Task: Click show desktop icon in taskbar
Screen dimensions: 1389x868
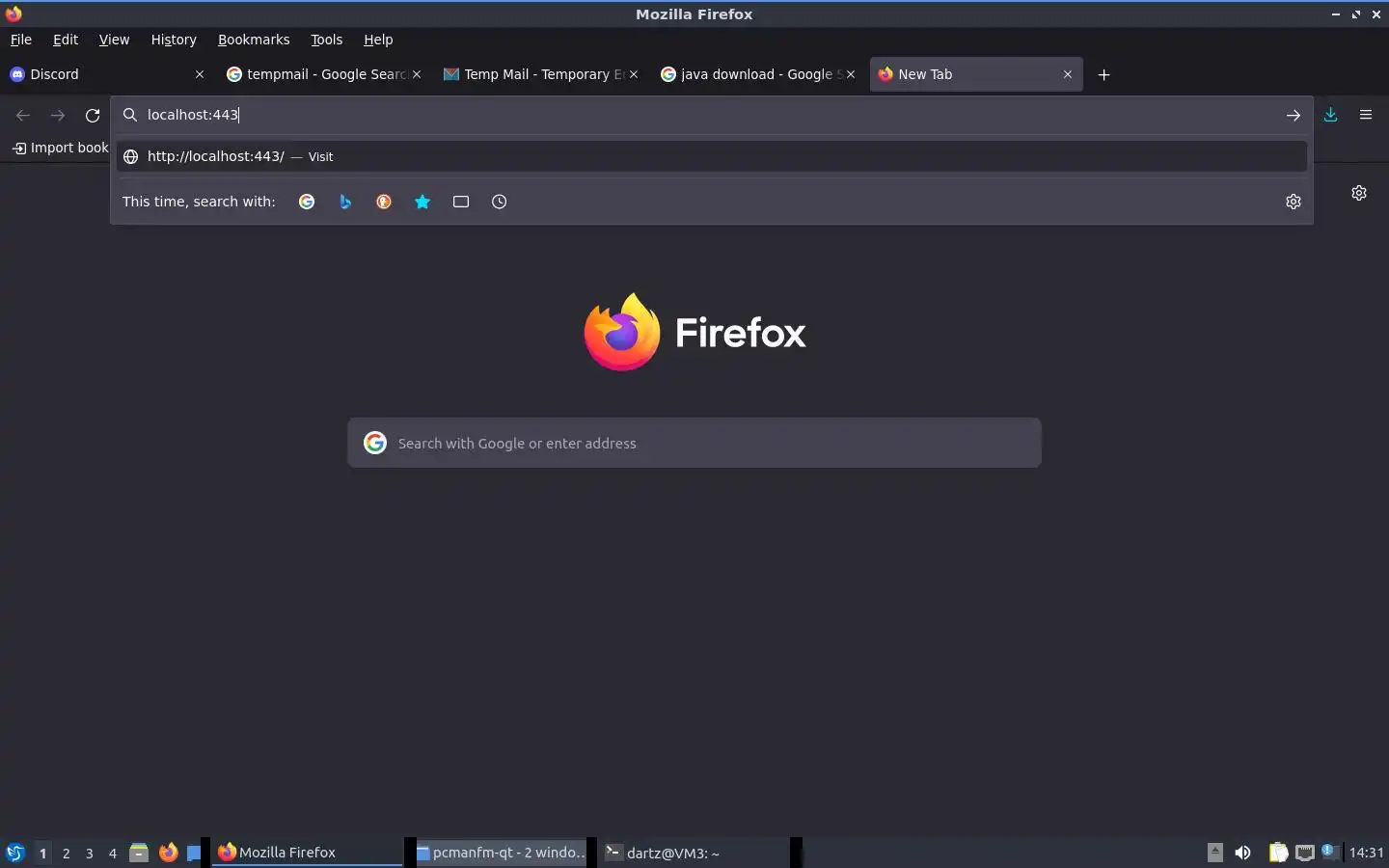Action: [x=194, y=853]
